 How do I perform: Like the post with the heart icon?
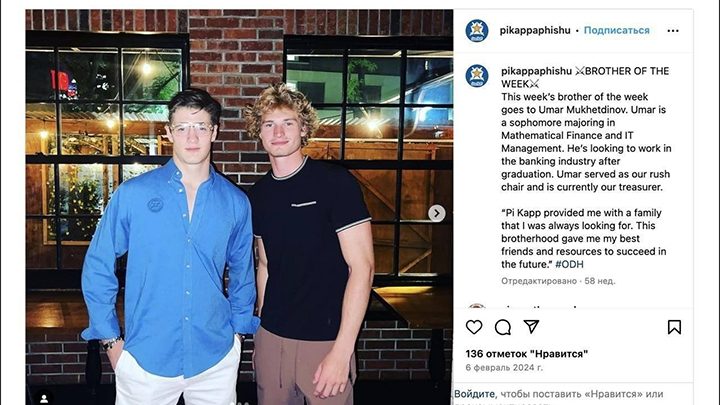474,327
